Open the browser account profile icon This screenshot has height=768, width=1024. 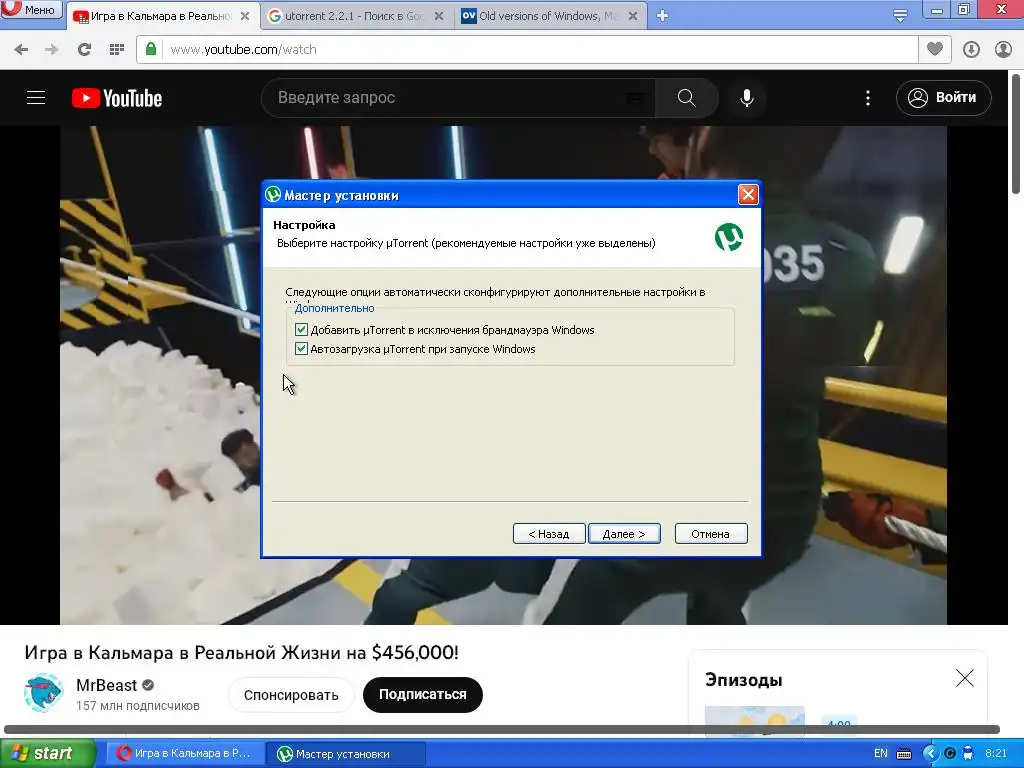(1003, 50)
